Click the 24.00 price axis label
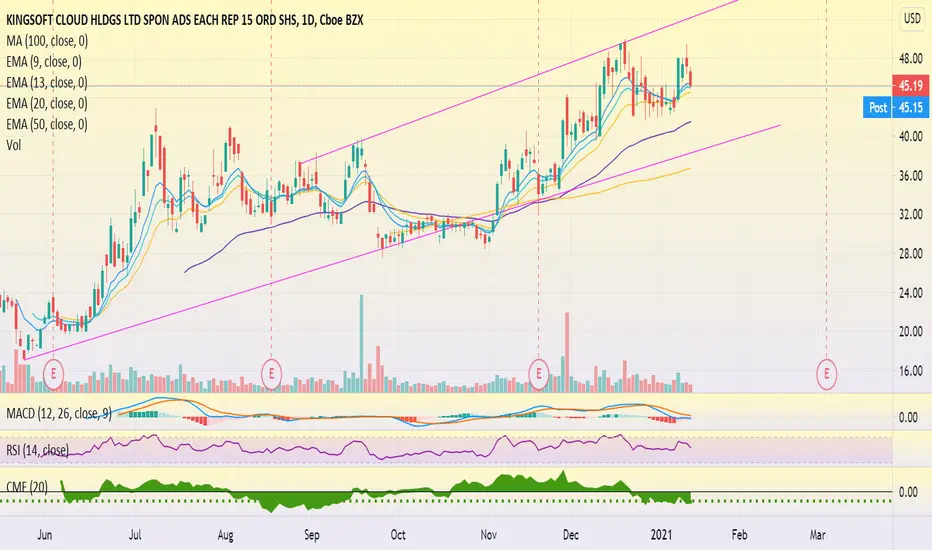 click(x=910, y=293)
